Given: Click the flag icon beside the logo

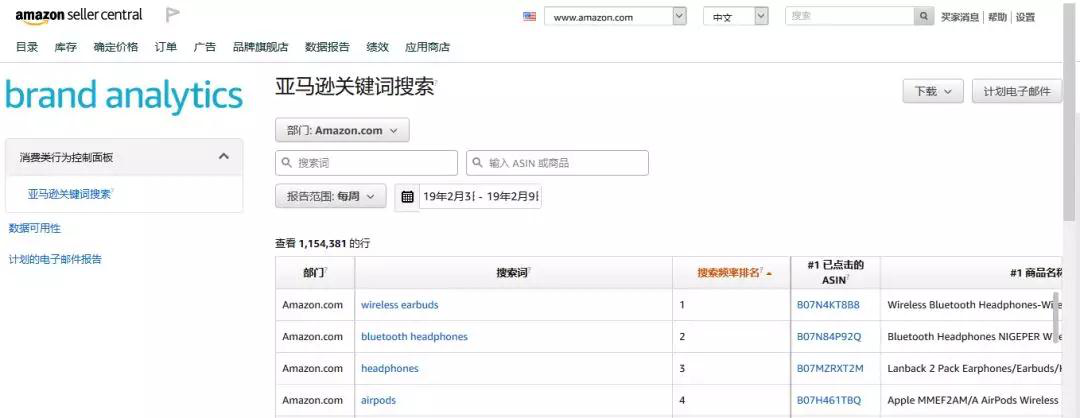Looking at the screenshot, I should 172,15.
